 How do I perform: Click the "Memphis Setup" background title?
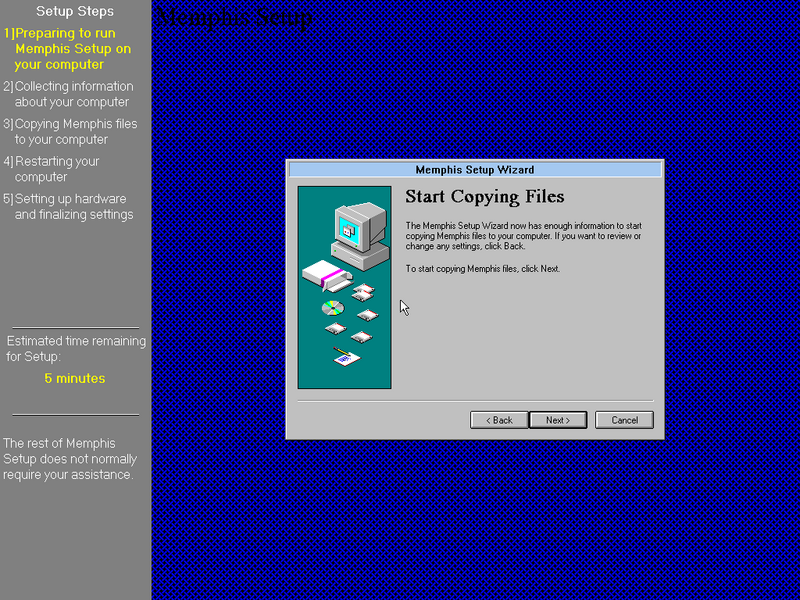click(234, 18)
